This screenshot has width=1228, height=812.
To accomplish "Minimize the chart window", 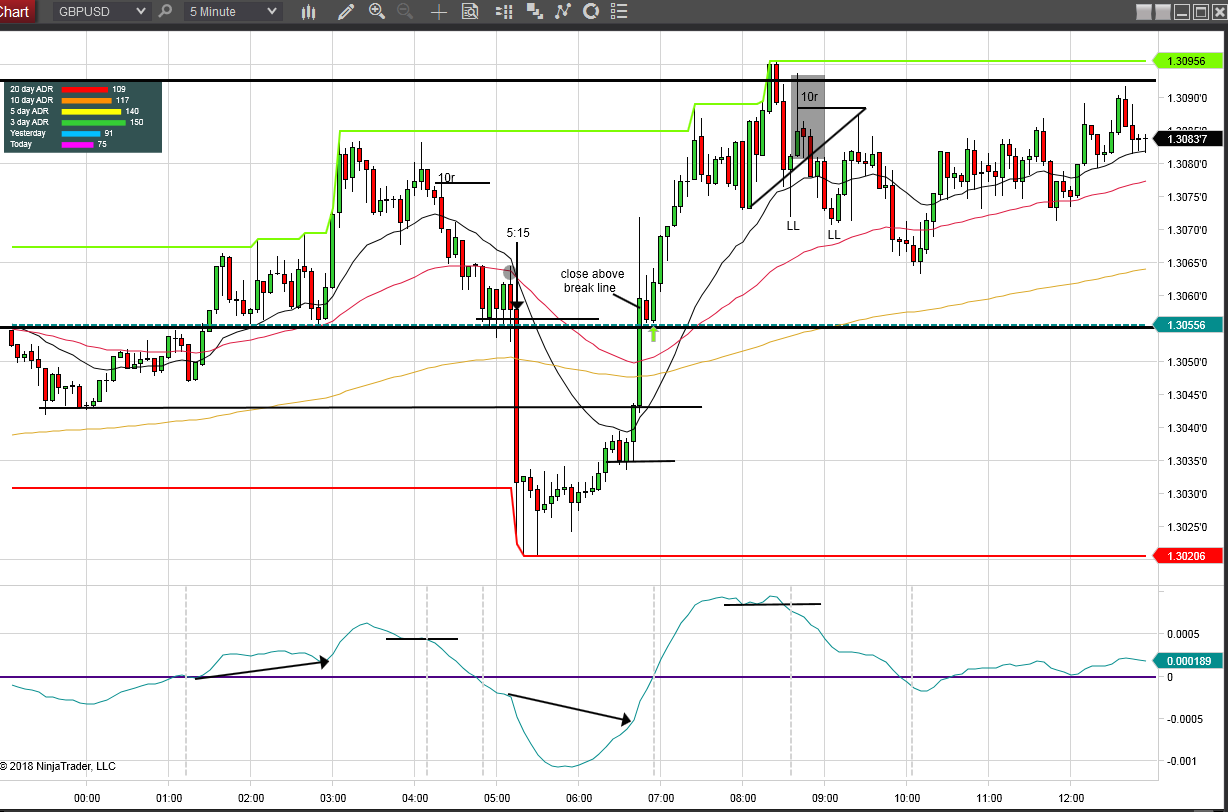I will [1182, 11].
